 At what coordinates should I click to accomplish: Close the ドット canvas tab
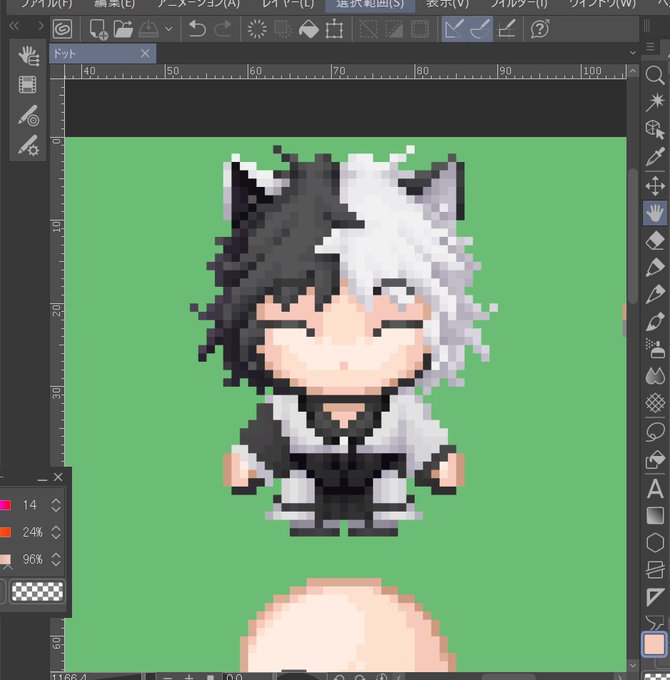pos(145,54)
